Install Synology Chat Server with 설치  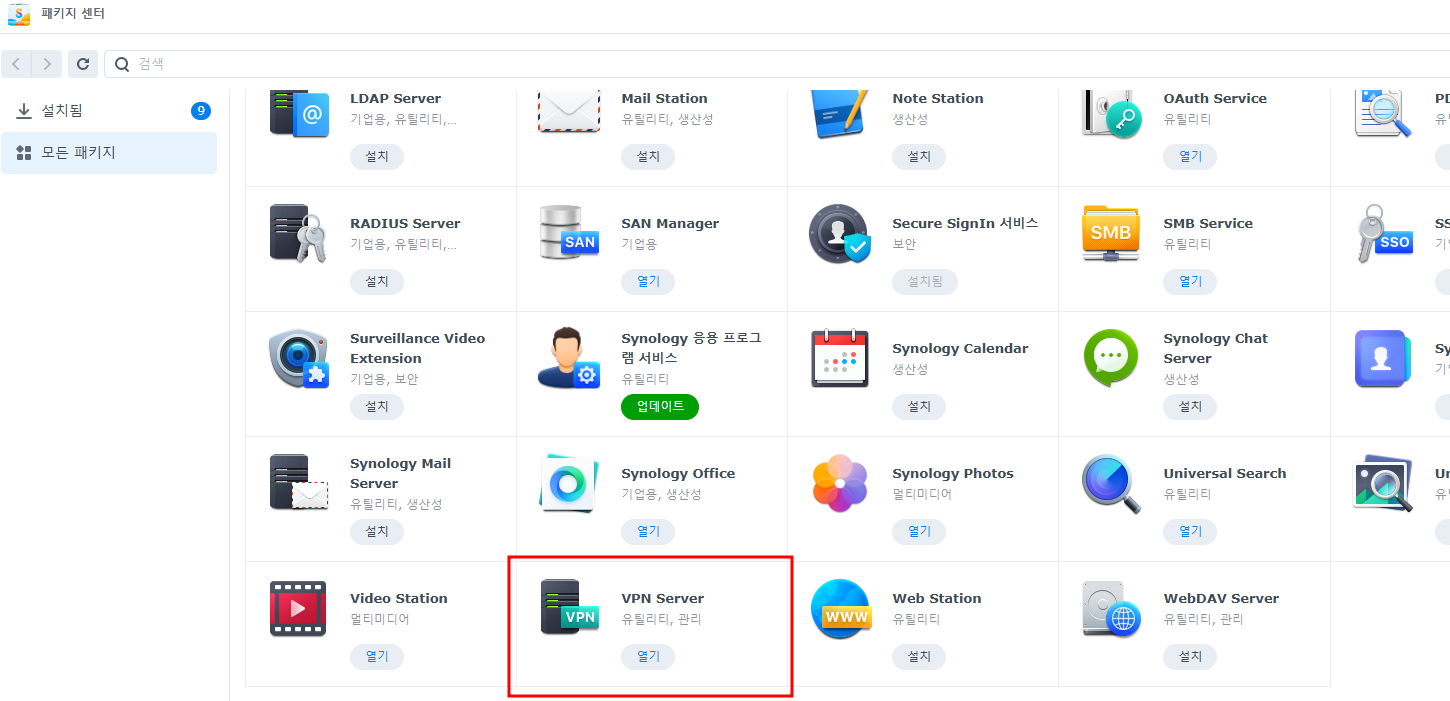(x=1190, y=407)
